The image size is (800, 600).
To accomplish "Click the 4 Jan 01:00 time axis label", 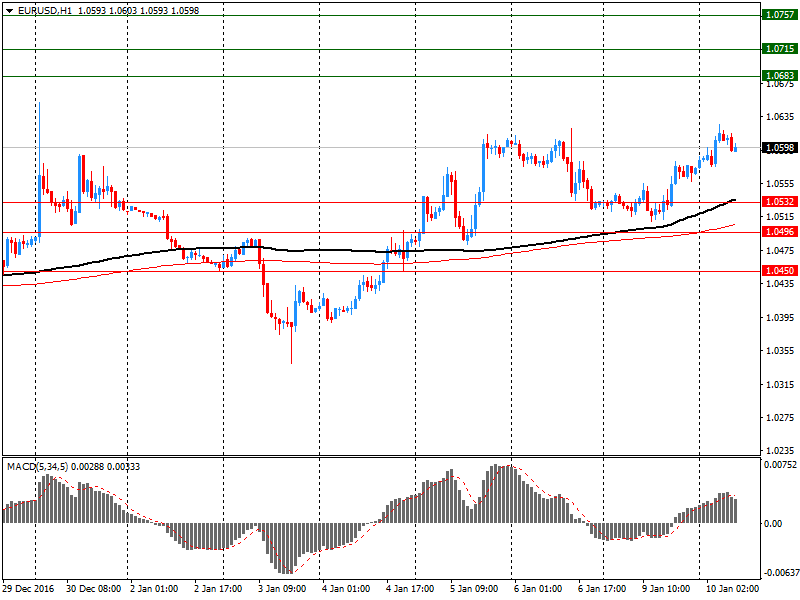I will pyautogui.click(x=346, y=588).
